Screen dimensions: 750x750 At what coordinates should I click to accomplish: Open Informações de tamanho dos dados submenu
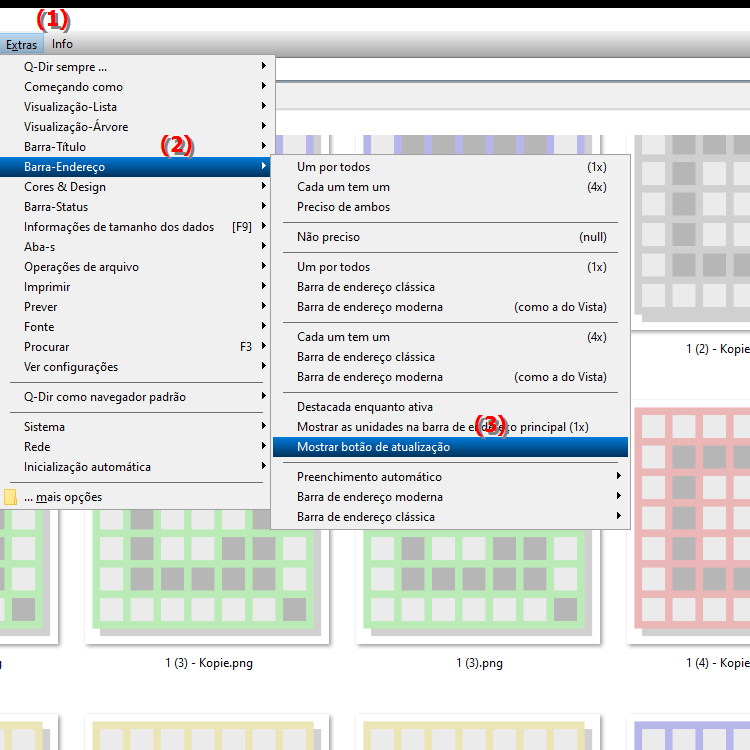pyautogui.click(x=136, y=227)
